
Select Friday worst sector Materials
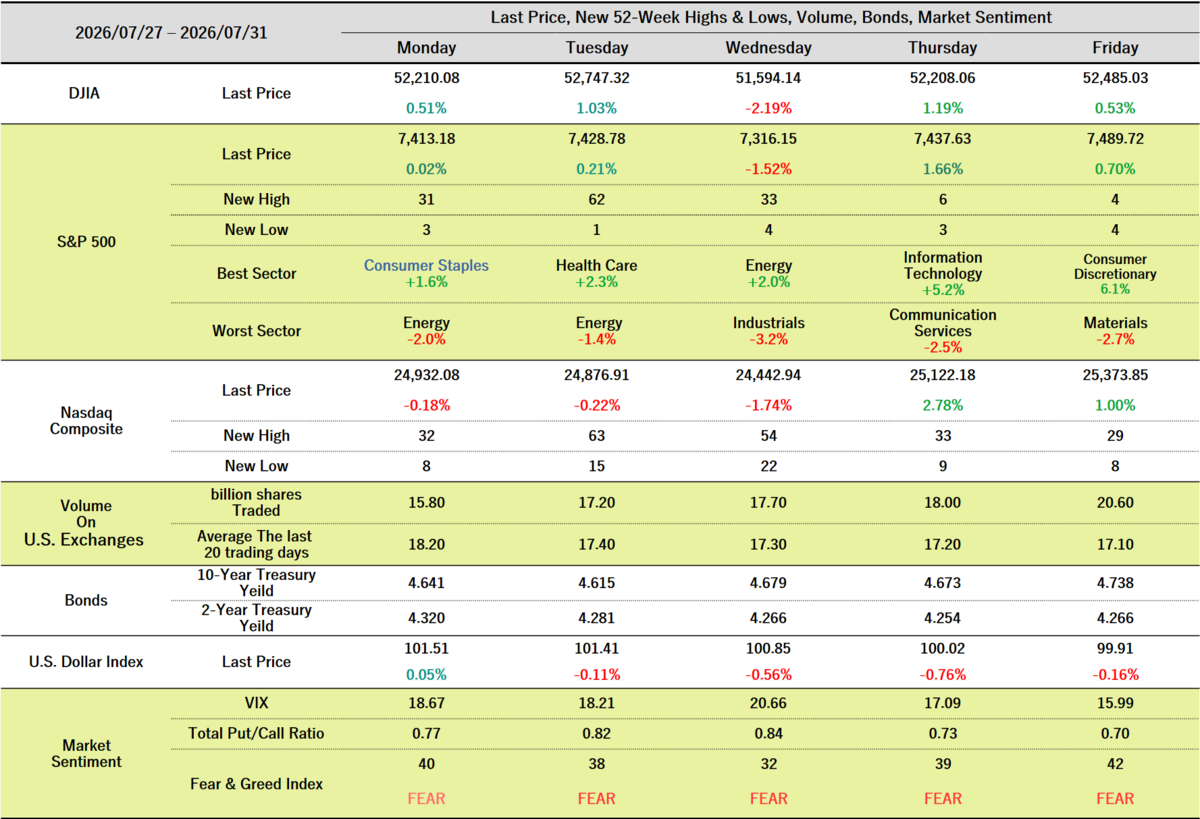tap(1115, 323)
